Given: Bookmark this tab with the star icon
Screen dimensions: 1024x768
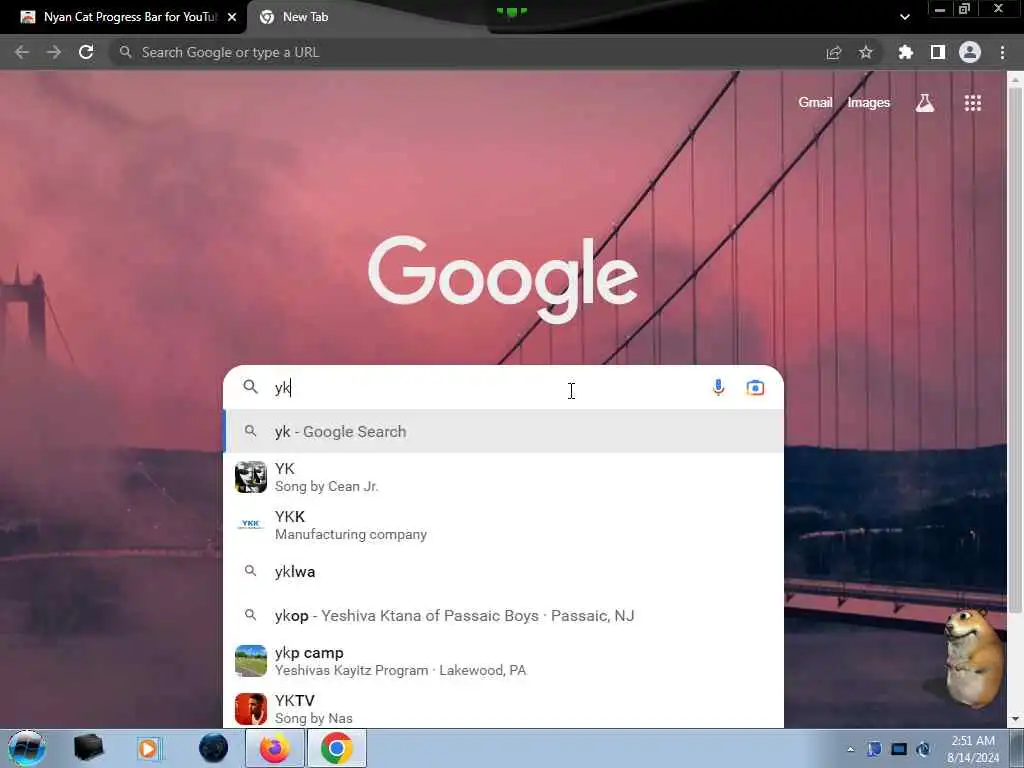Looking at the screenshot, I should click(865, 52).
